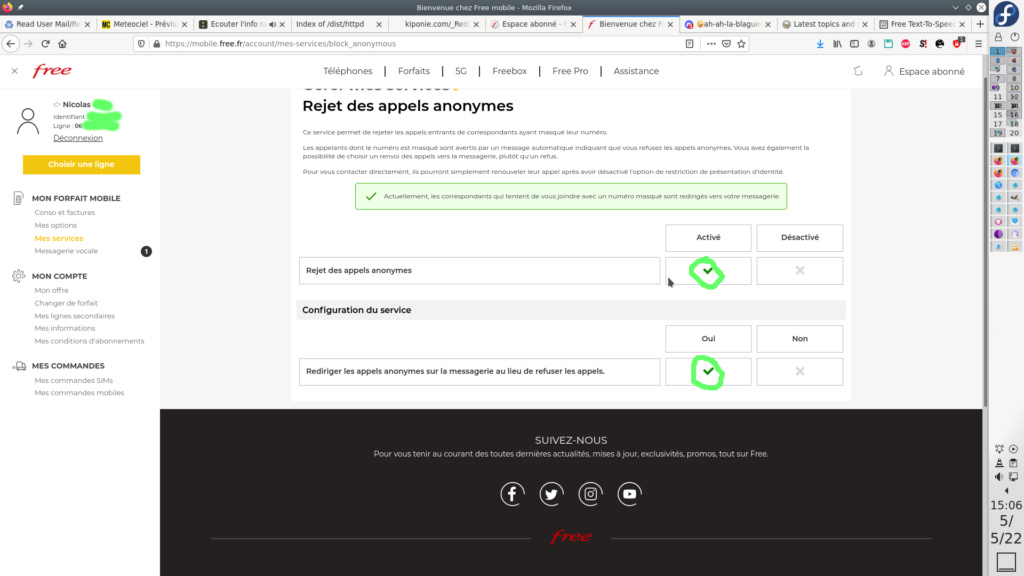Open Free's YouTube channel icon
Image resolution: width=1024 pixels, height=576 pixels.
pos(630,494)
